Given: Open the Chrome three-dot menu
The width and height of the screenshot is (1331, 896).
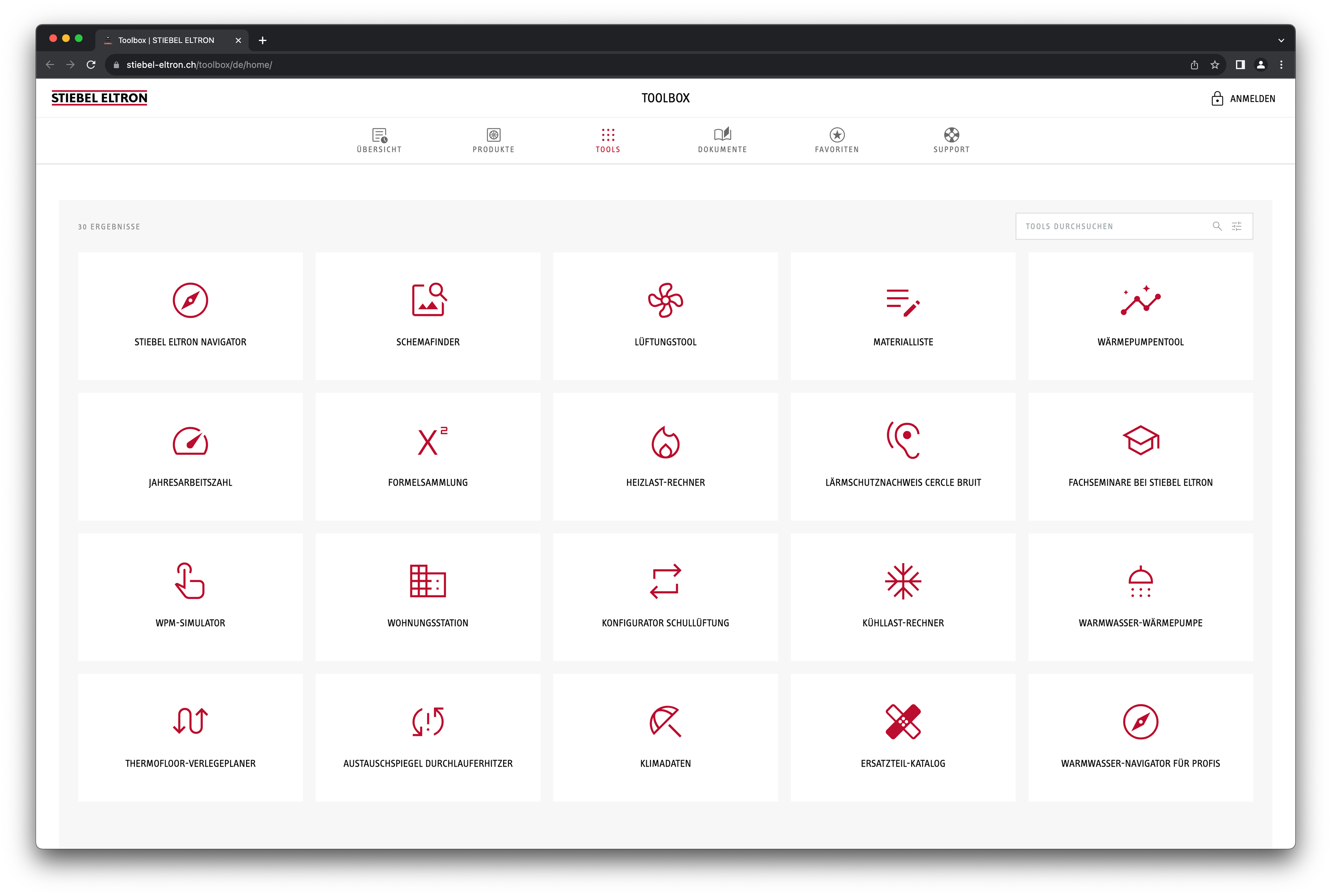Looking at the screenshot, I should pos(1281,65).
